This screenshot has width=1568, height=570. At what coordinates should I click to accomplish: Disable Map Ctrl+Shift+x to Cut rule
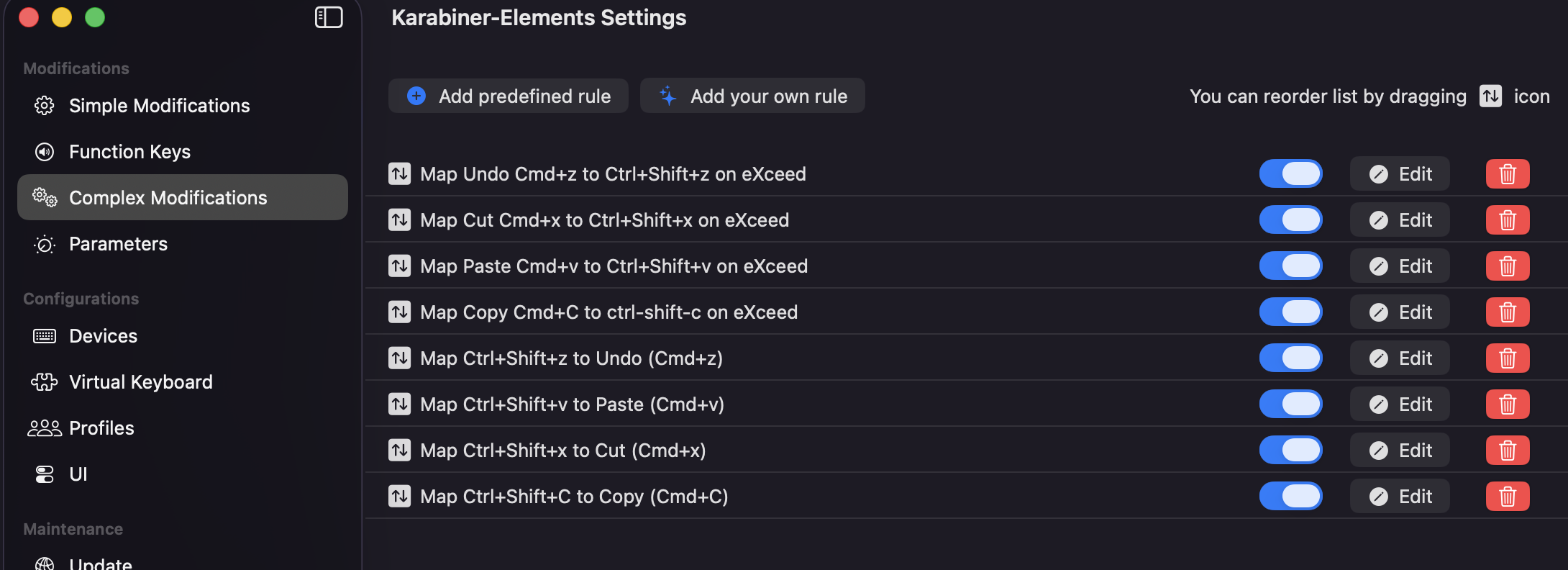click(x=1290, y=451)
